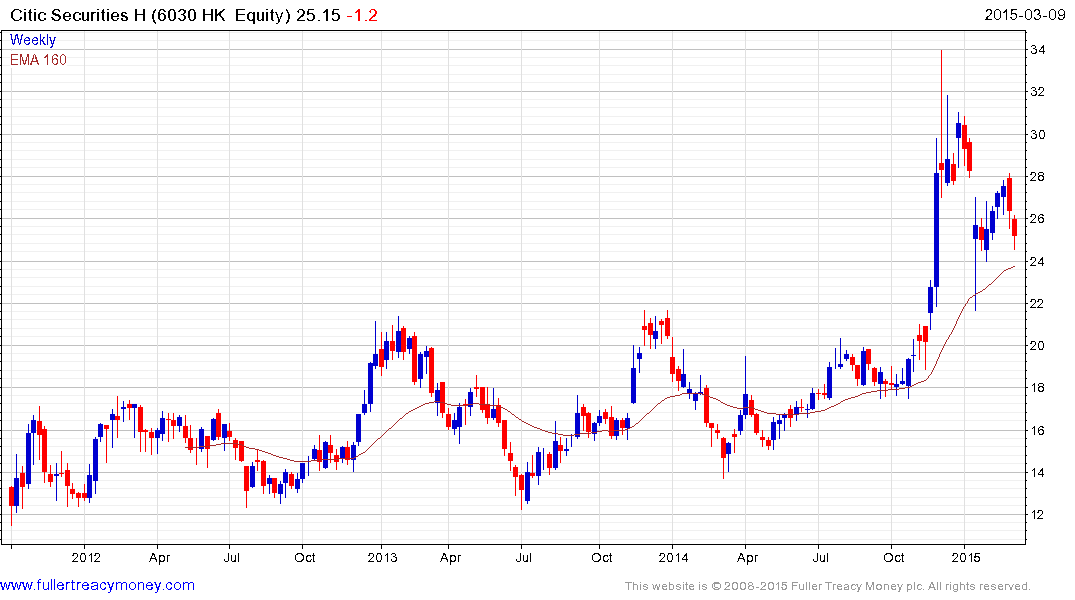Image resolution: width=1075 pixels, height=600 pixels.
Task: Click the '22' price axis label
Action: point(1037,303)
